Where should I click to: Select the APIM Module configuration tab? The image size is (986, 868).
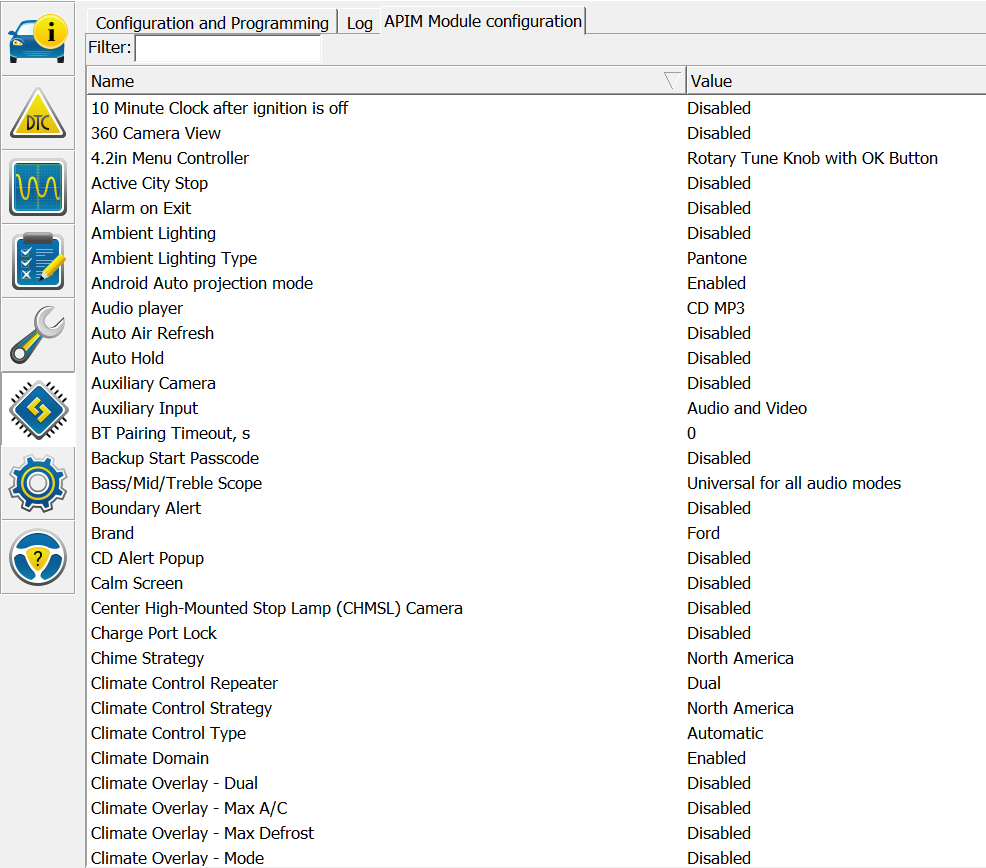483,21
